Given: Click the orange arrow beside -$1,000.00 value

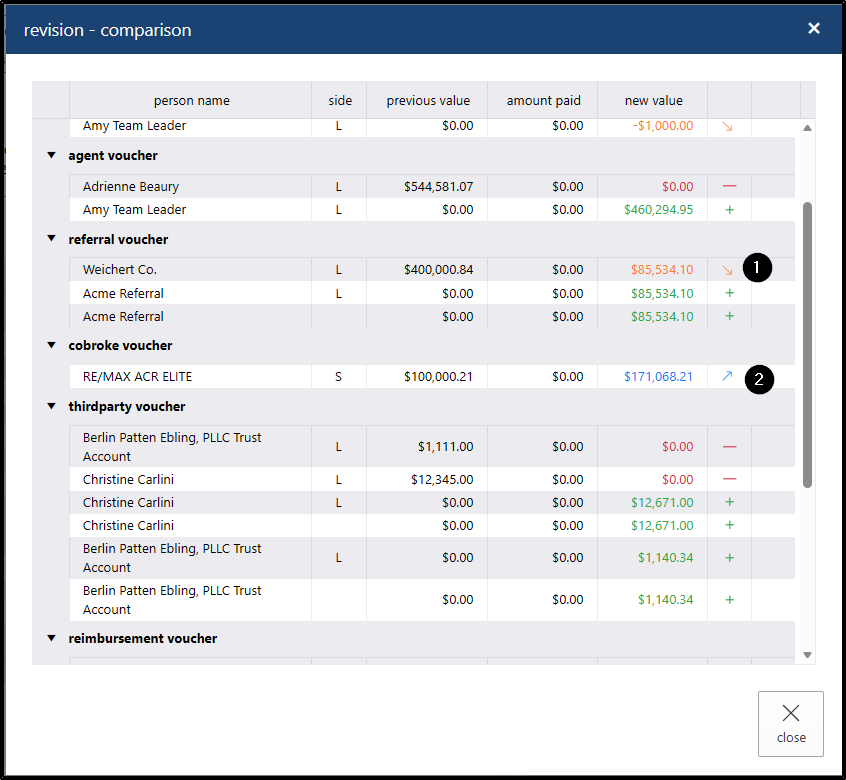Looking at the screenshot, I should click(x=728, y=127).
